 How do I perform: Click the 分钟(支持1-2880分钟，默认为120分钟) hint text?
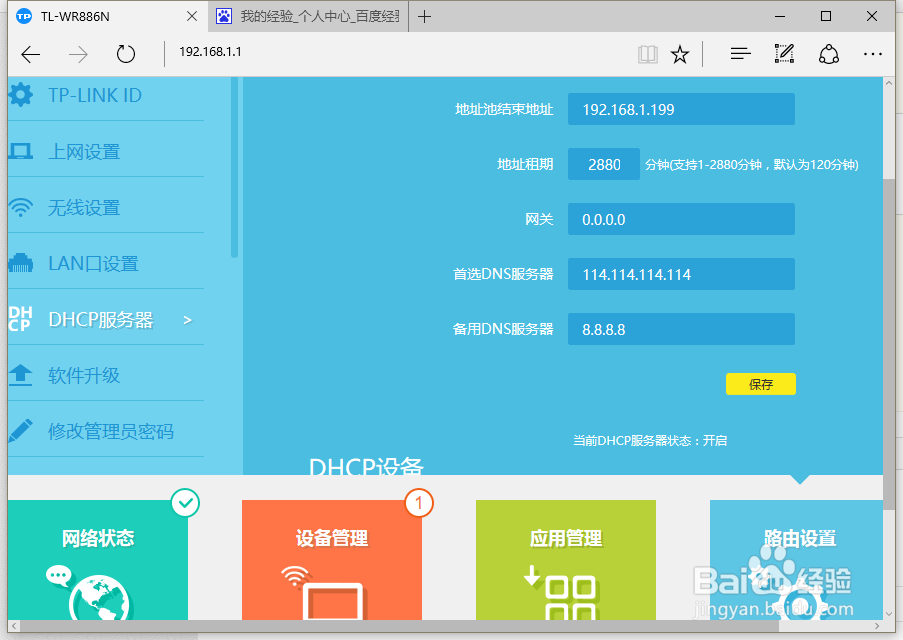[752, 165]
